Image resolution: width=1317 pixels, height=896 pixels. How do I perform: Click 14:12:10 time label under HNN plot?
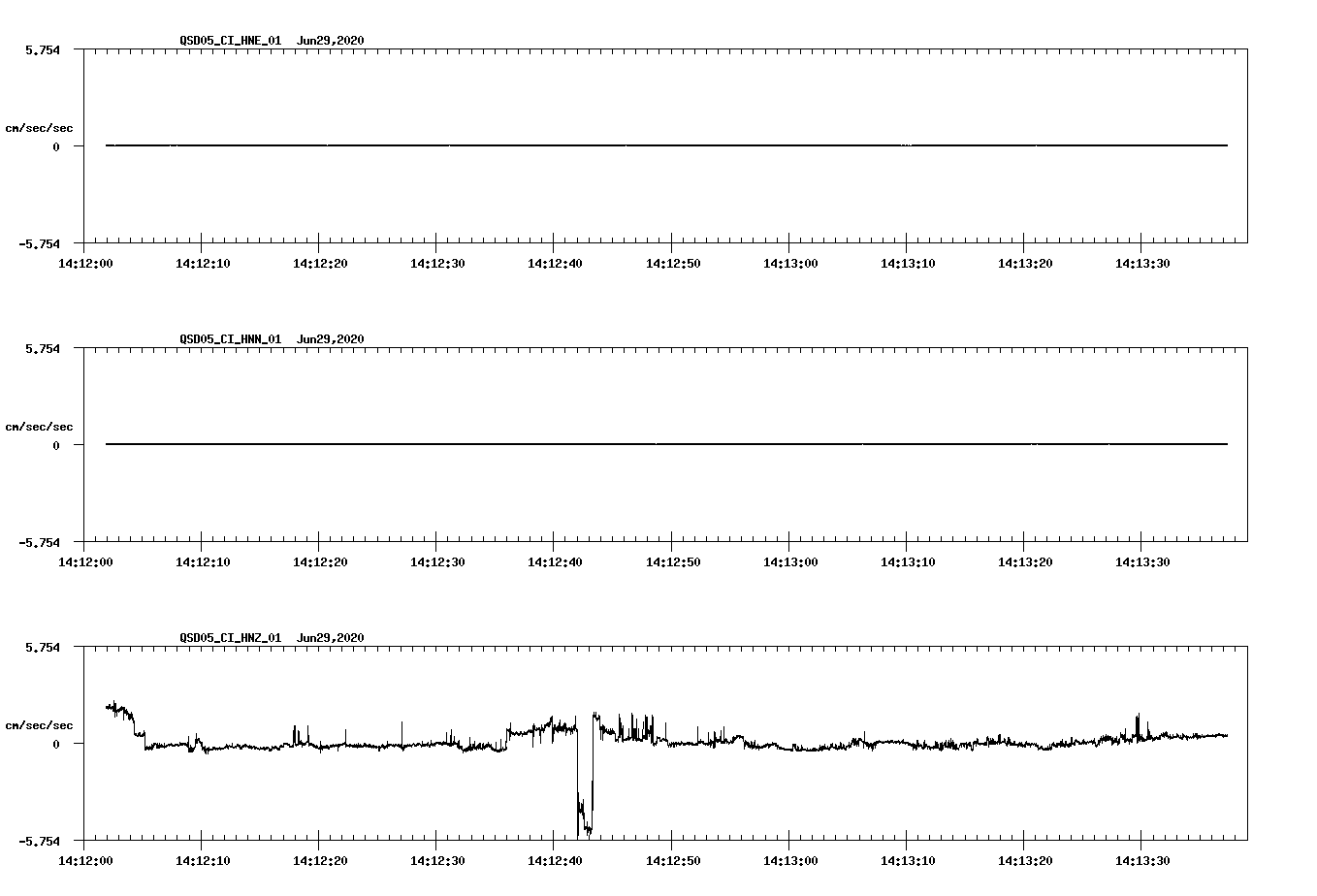[202, 561]
